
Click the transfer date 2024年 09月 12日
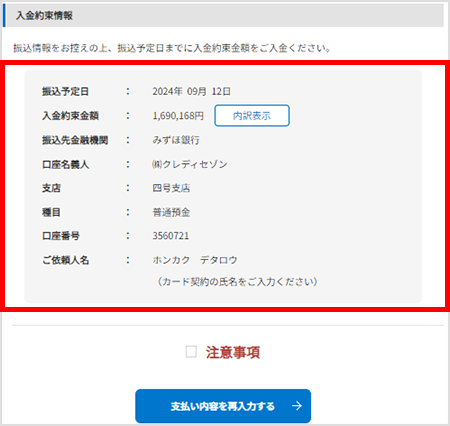coord(191,91)
